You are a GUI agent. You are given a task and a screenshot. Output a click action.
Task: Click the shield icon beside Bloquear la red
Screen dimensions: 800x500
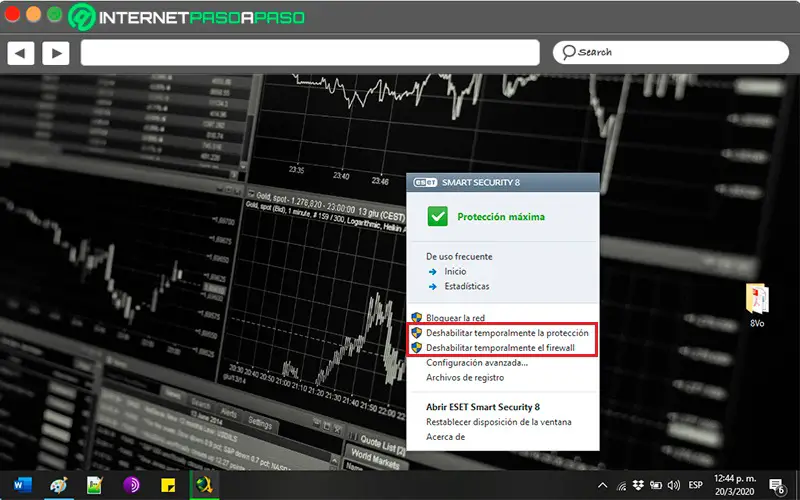click(417, 317)
